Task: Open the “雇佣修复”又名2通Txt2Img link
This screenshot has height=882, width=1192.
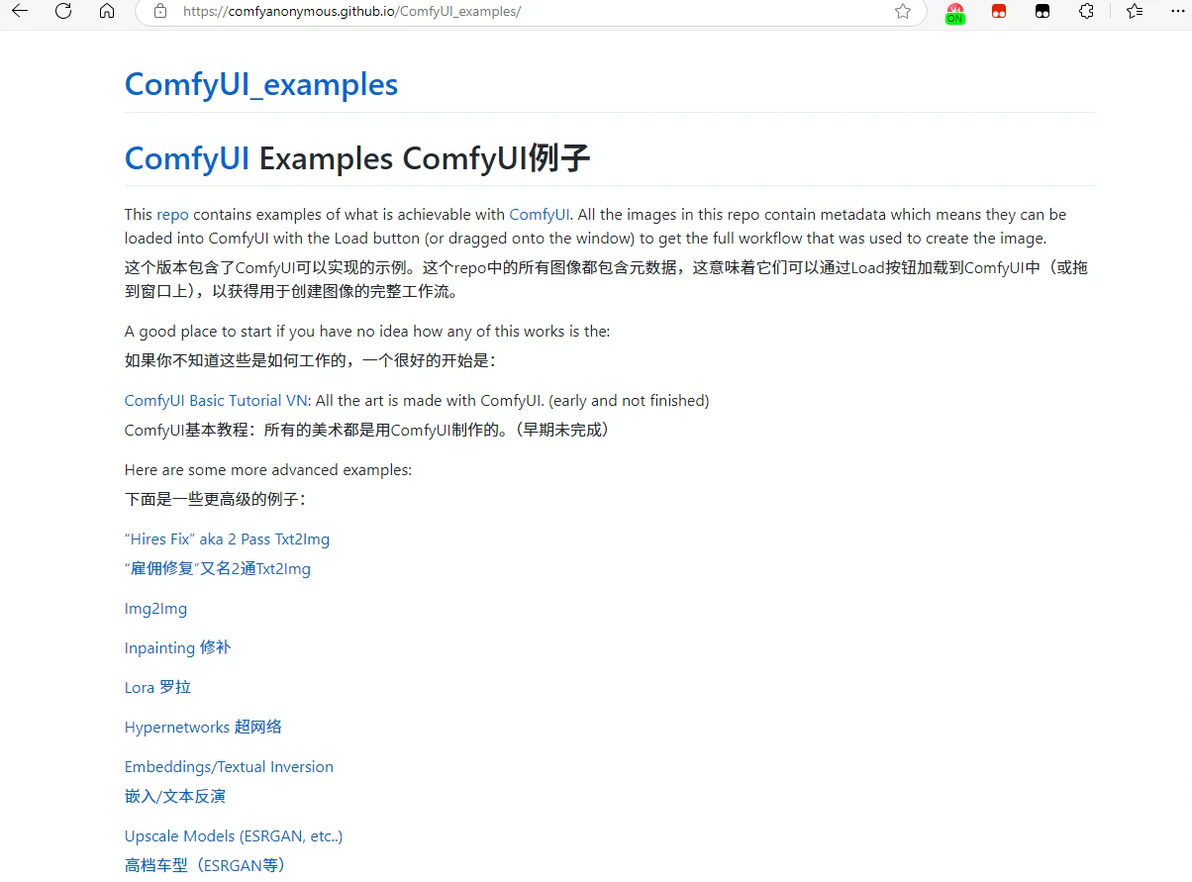Action: pyautogui.click(x=217, y=569)
